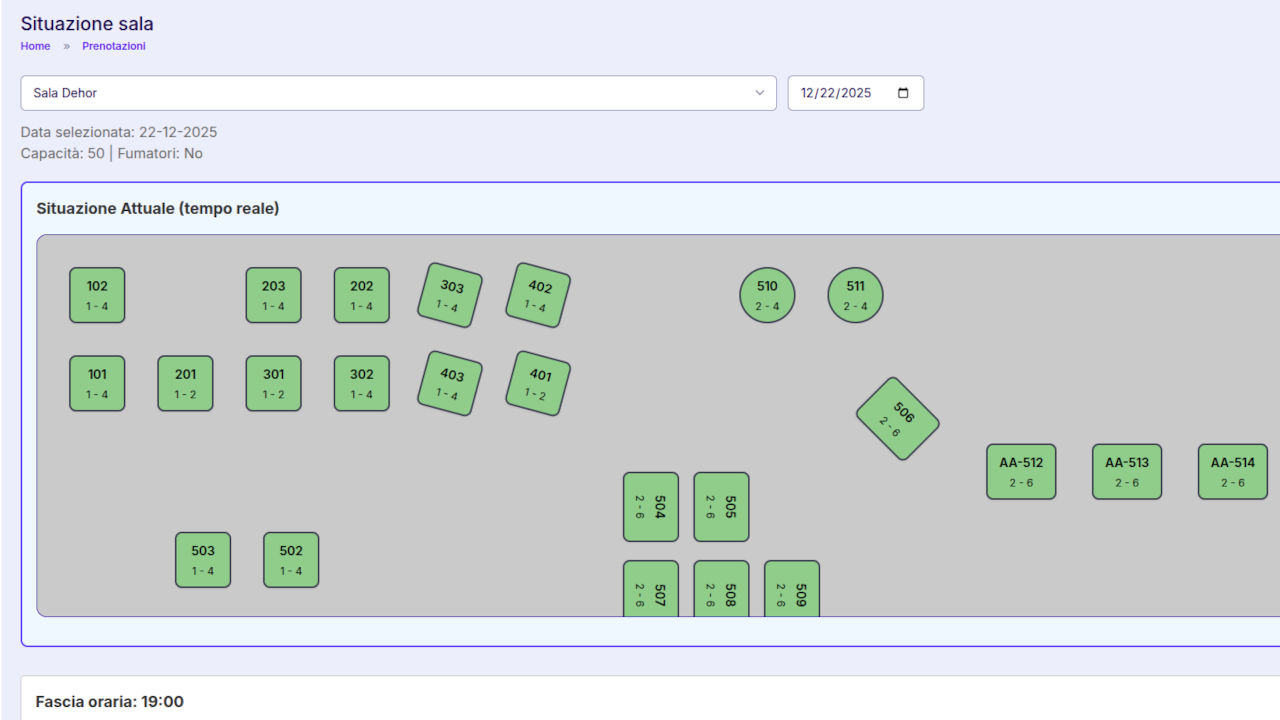Pick table 201 with 1-2 seats
The width and height of the screenshot is (1280, 720).
(x=185, y=383)
